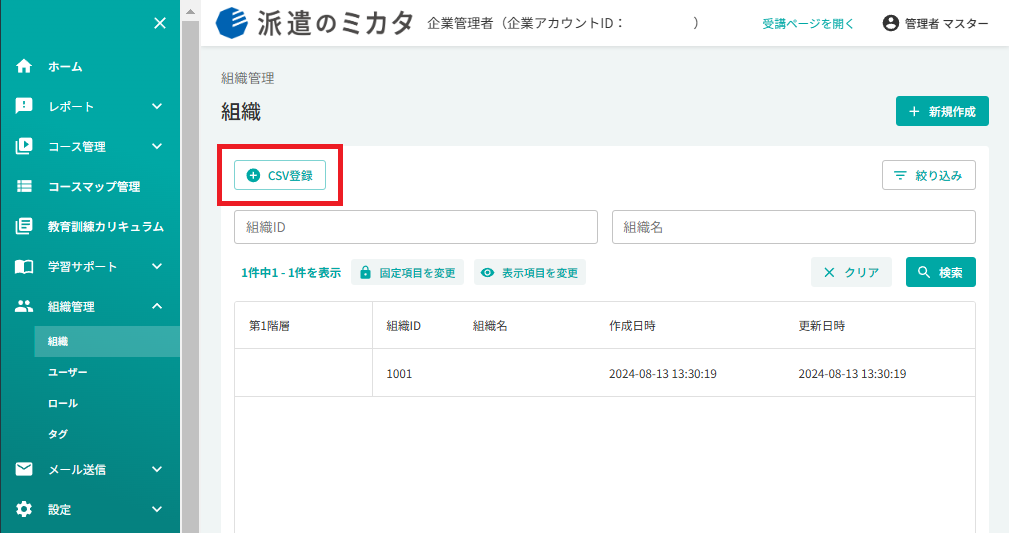This screenshot has width=1009, height=533.
Task: Click the 新規作成 button
Action: (942, 111)
